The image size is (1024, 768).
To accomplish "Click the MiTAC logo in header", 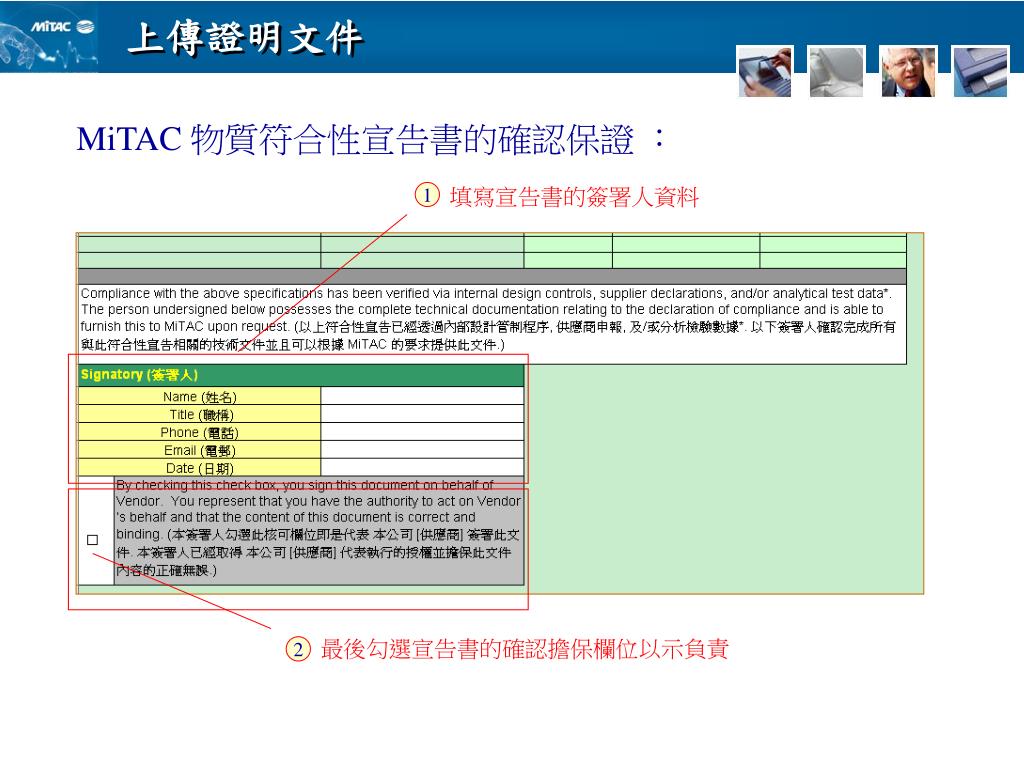I will coord(63,27).
